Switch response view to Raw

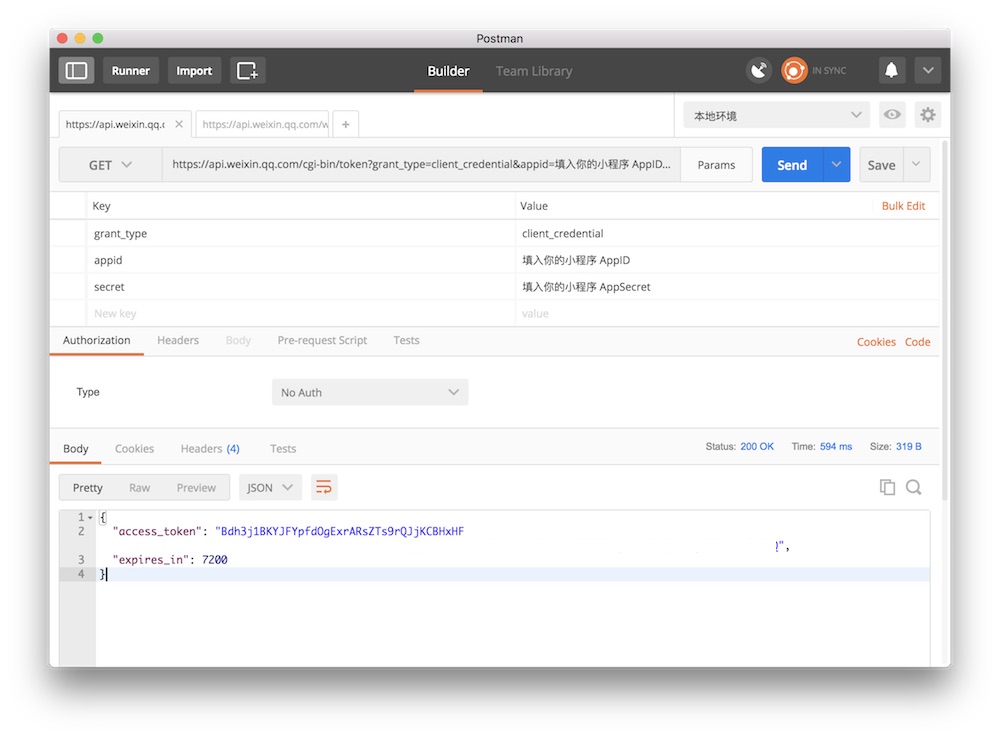(140, 488)
